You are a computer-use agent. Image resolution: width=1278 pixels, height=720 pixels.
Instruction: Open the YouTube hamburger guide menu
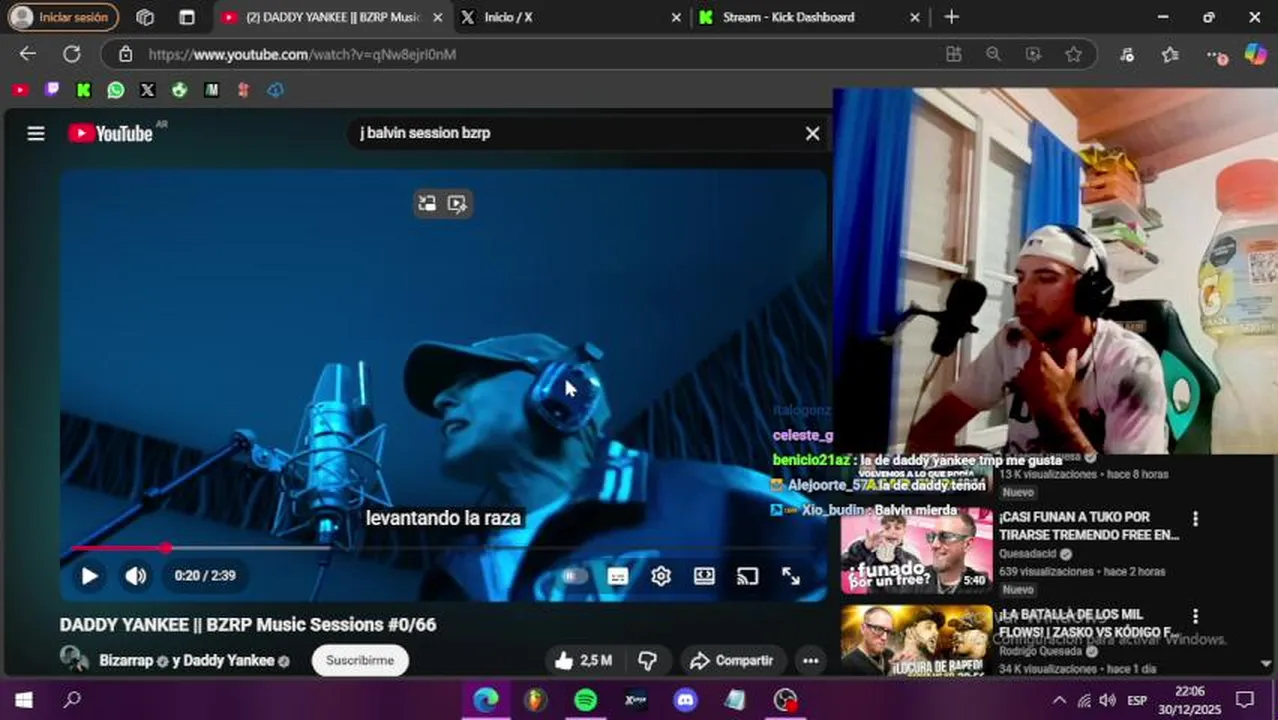click(36, 133)
